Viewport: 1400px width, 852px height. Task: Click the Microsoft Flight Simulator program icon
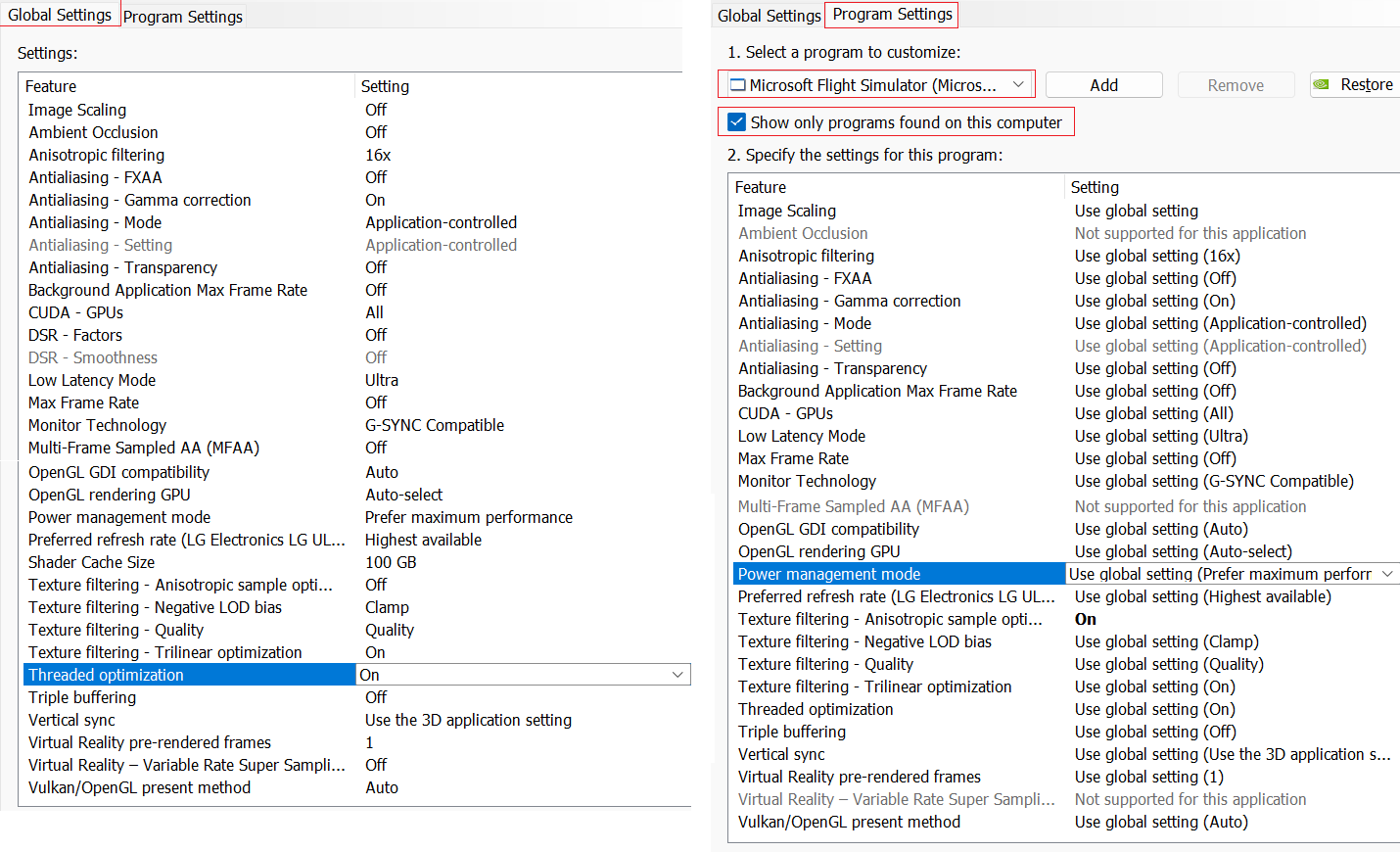738,85
